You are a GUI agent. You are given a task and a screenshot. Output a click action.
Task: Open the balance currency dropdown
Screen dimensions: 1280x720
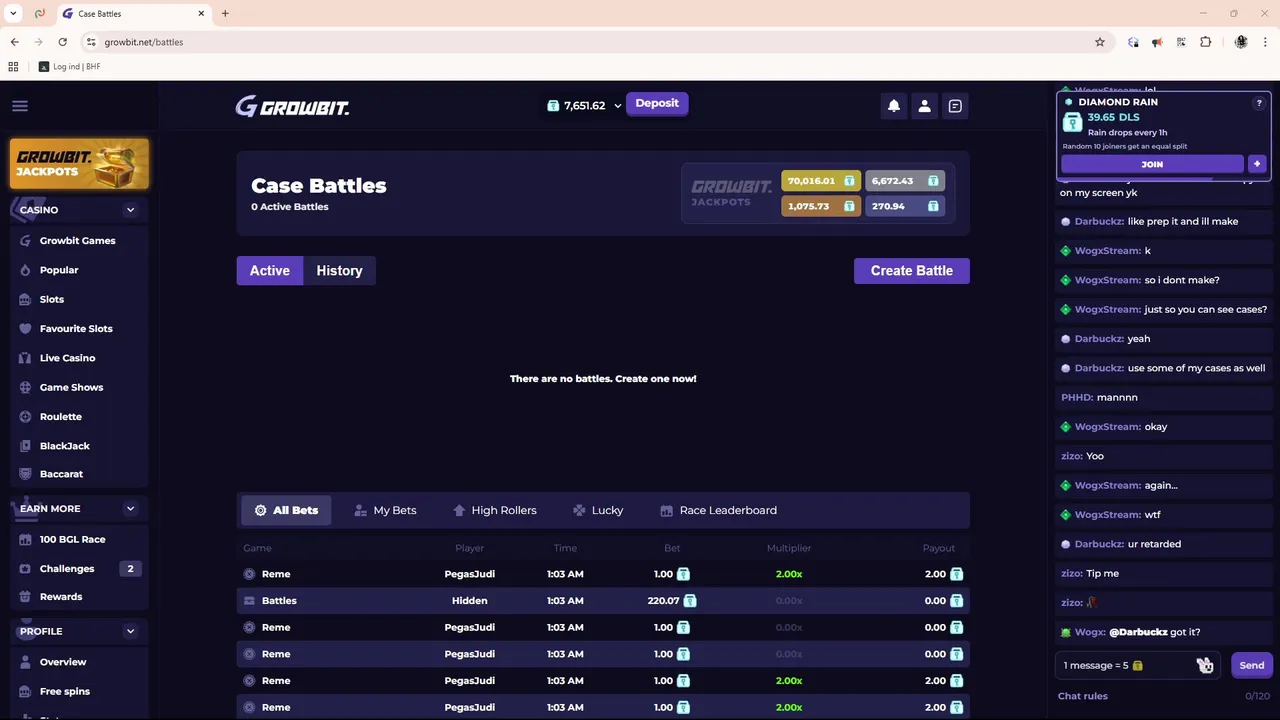(x=617, y=106)
